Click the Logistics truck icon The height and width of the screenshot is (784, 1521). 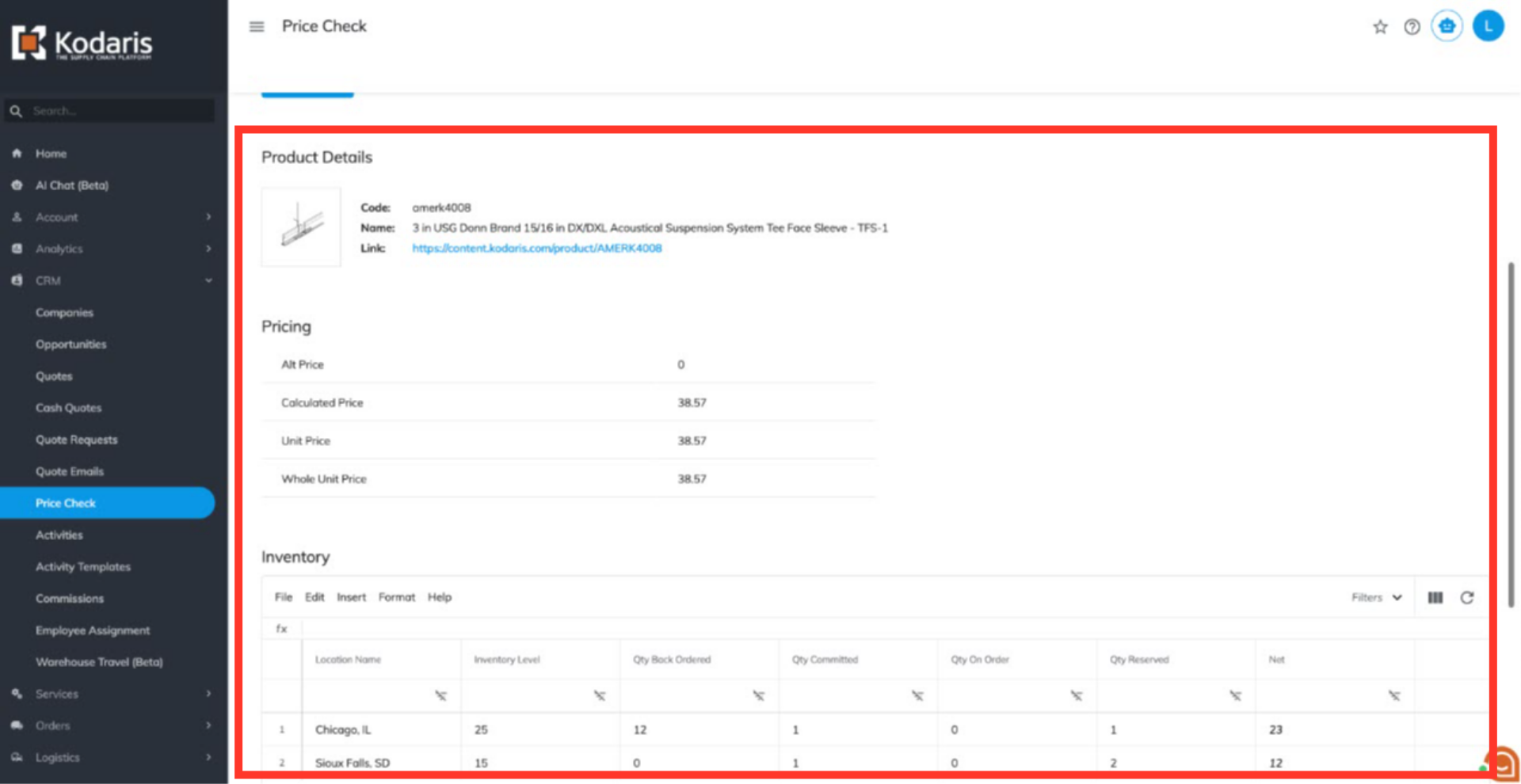coord(17,756)
